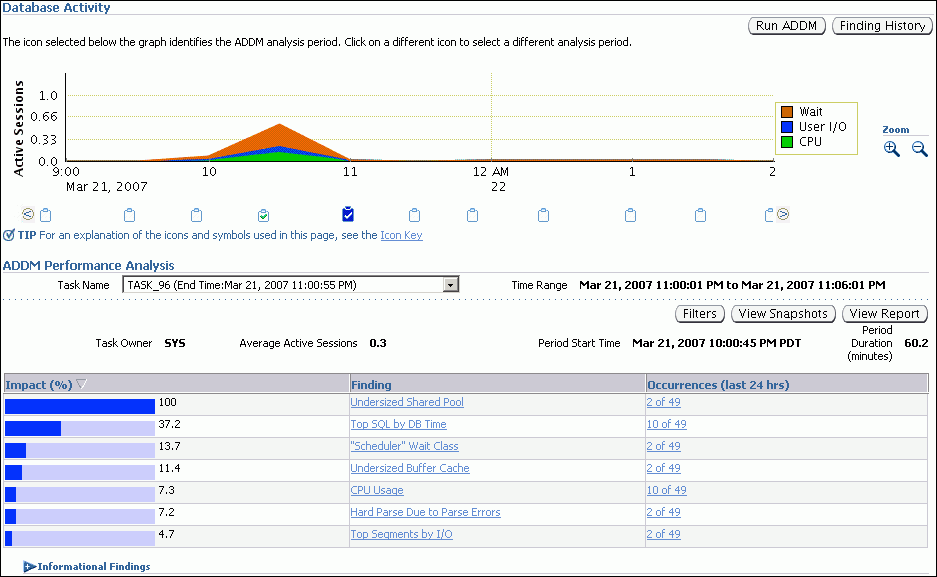
Task: Click the View Report button
Action: point(884,314)
